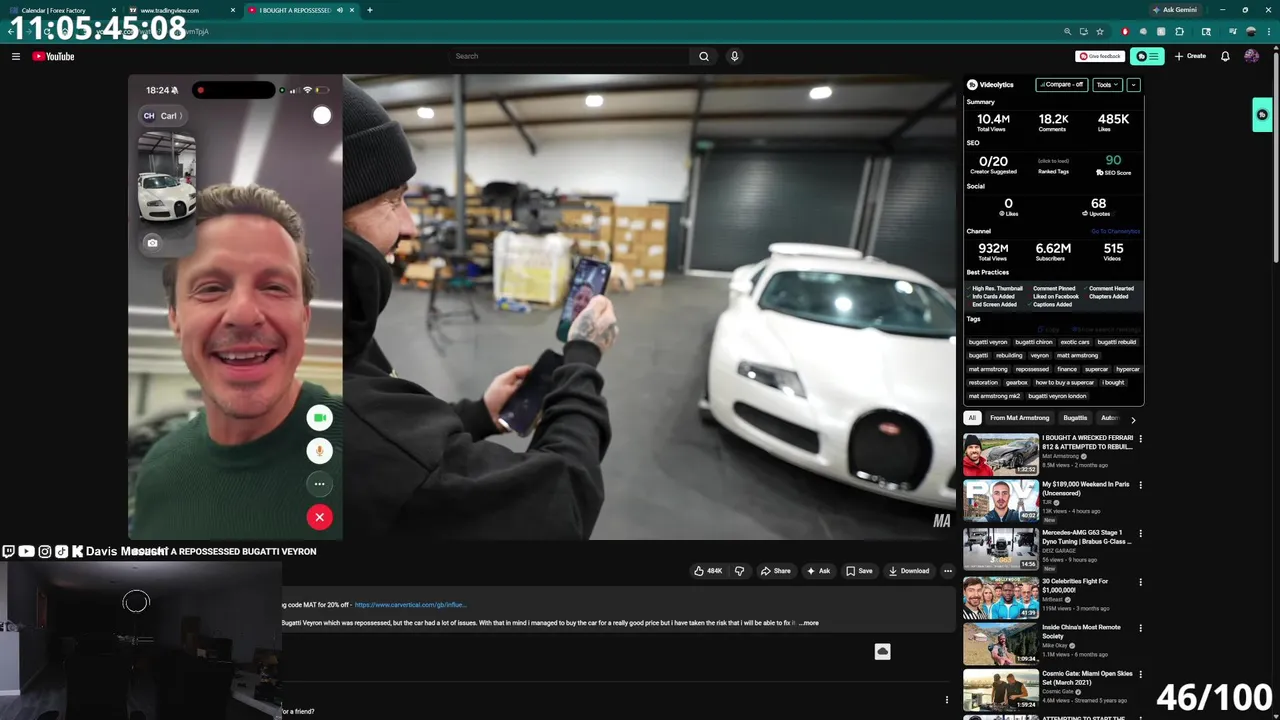This screenshot has height=720, width=1280.
Task: Click the Create button
Action: point(1190,57)
